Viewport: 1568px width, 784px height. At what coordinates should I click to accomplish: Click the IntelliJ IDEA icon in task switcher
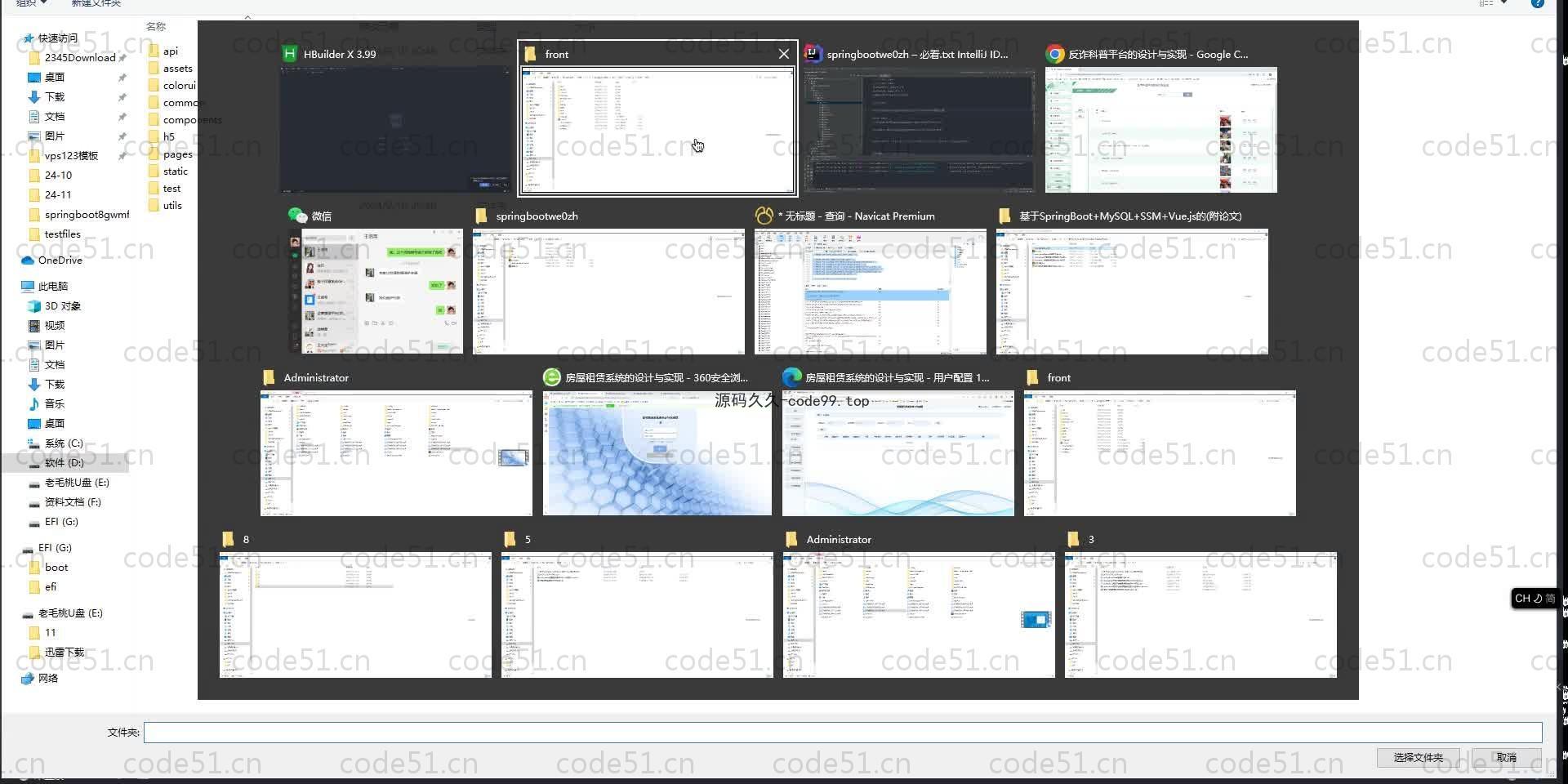click(813, 54)
